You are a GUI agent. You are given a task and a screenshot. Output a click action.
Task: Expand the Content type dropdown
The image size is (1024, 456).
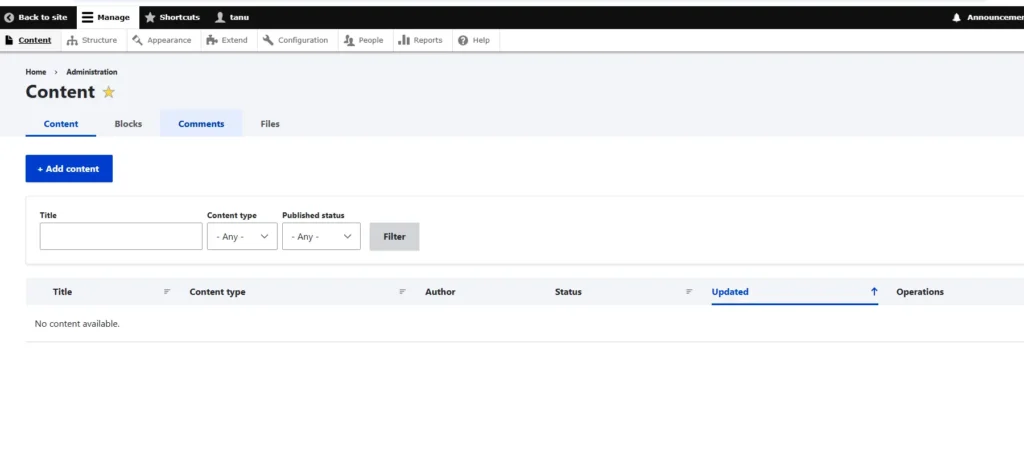(x=242, y=236)
